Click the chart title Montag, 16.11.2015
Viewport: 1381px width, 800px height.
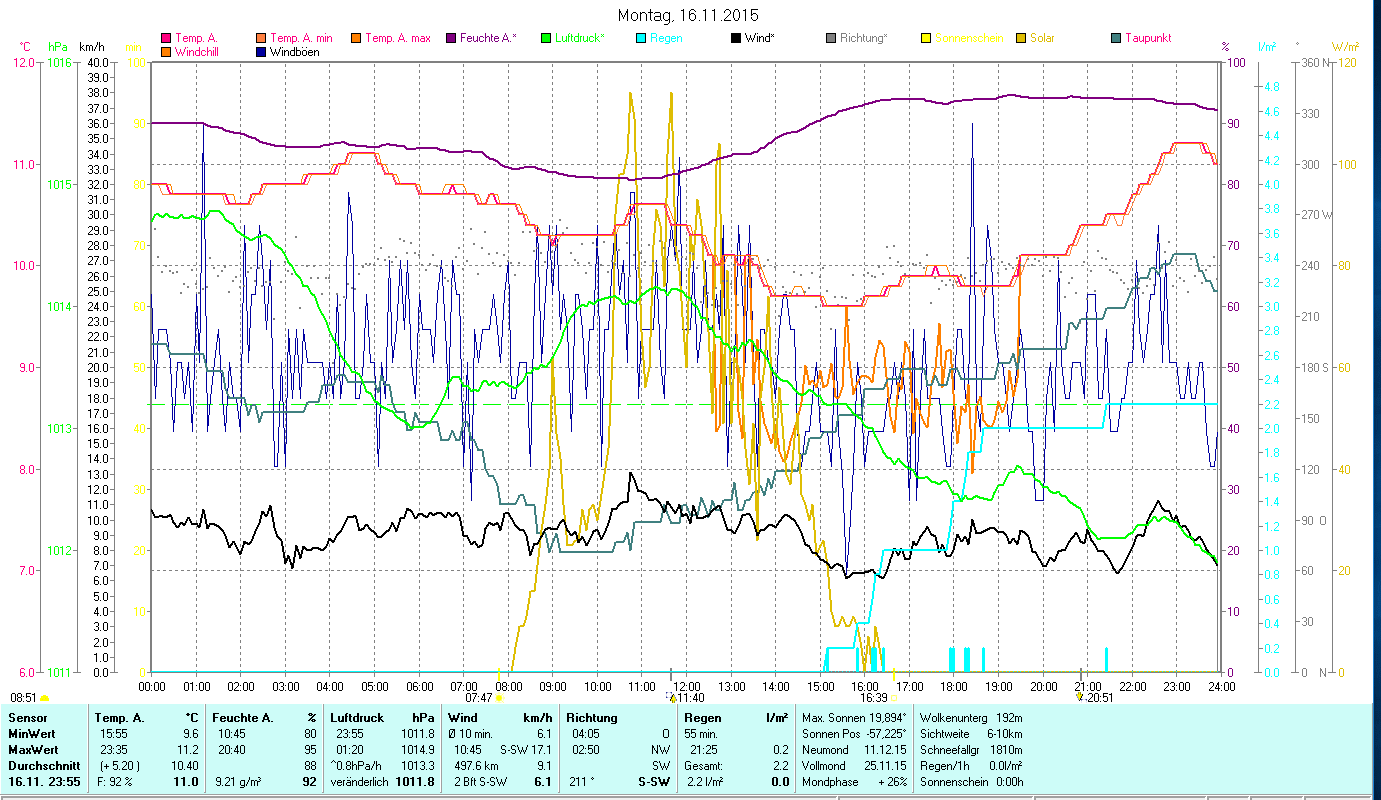click(687, 15)
